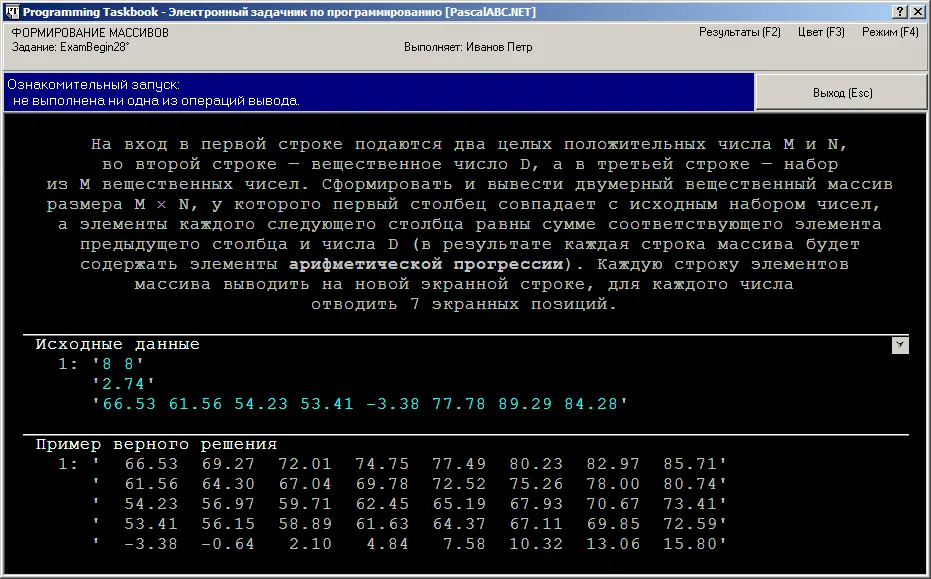This screenshot has width=931, height=579.
Task: Click the bold арифметической прогрессии text
Action: pos(426,264)
